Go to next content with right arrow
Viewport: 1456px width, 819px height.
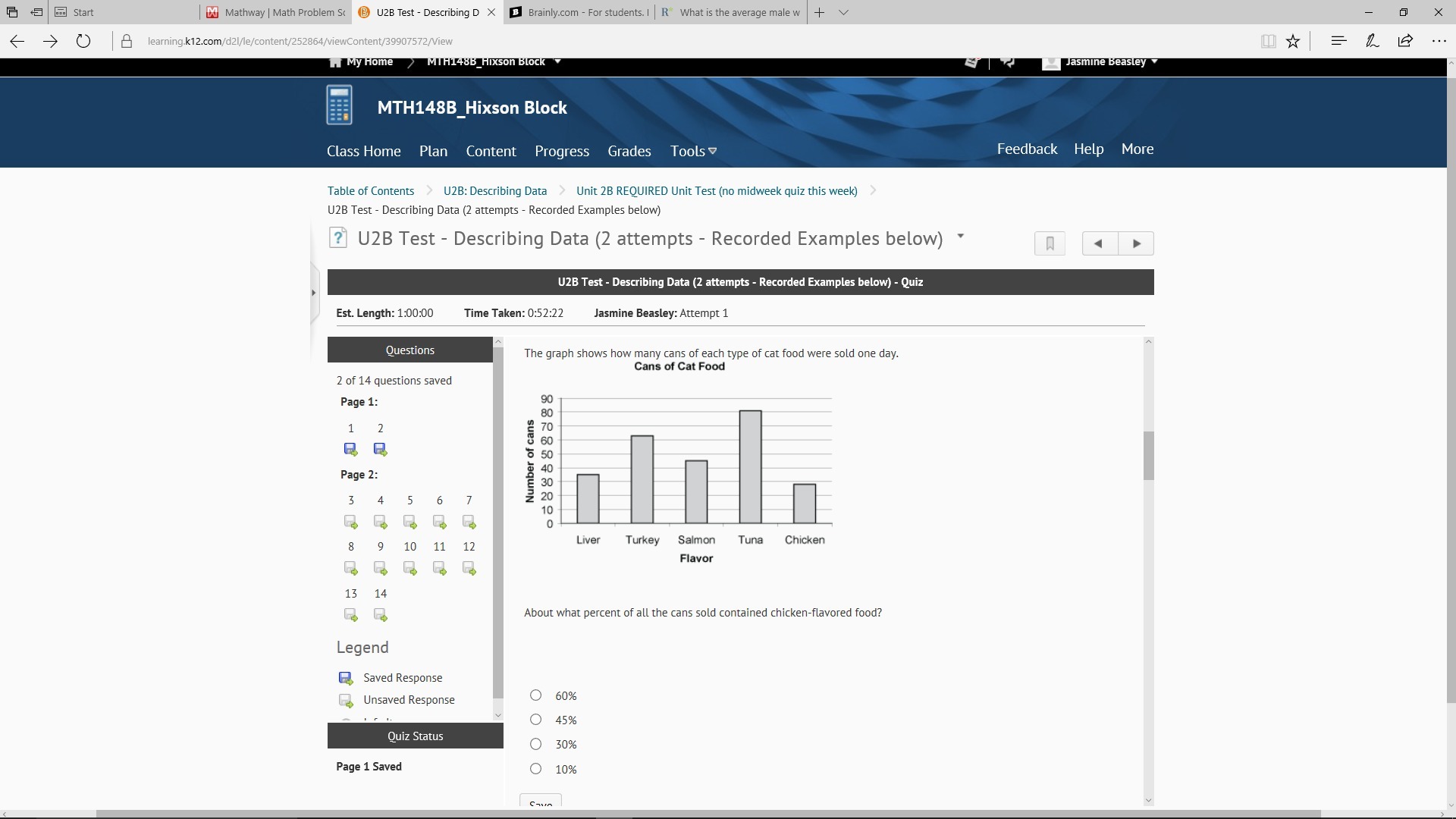click(1136, 243)
